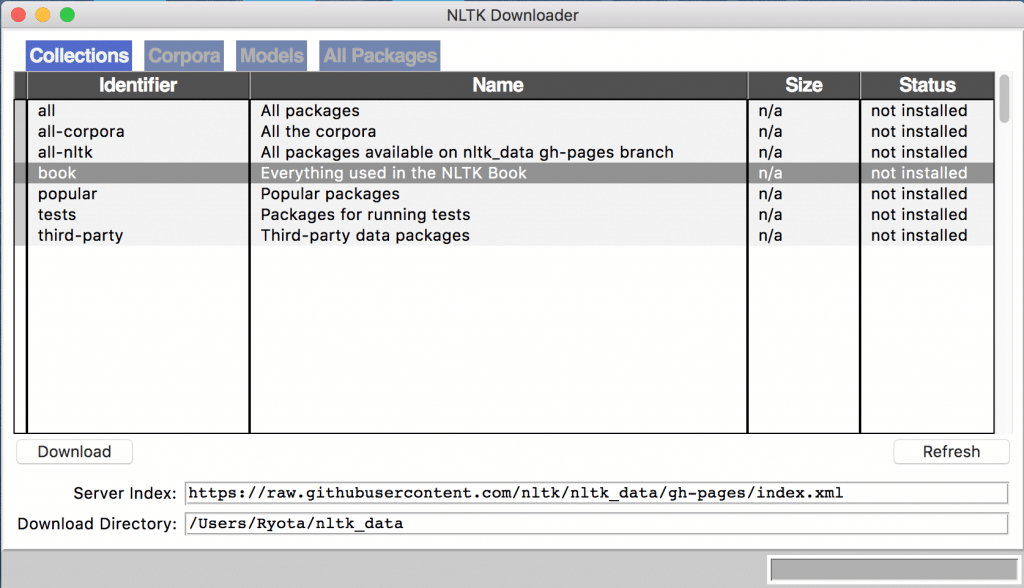Open the All Packages tab
Image resolution: width=1024 pixels, height=588 pixels.
(x=380, y=56)
